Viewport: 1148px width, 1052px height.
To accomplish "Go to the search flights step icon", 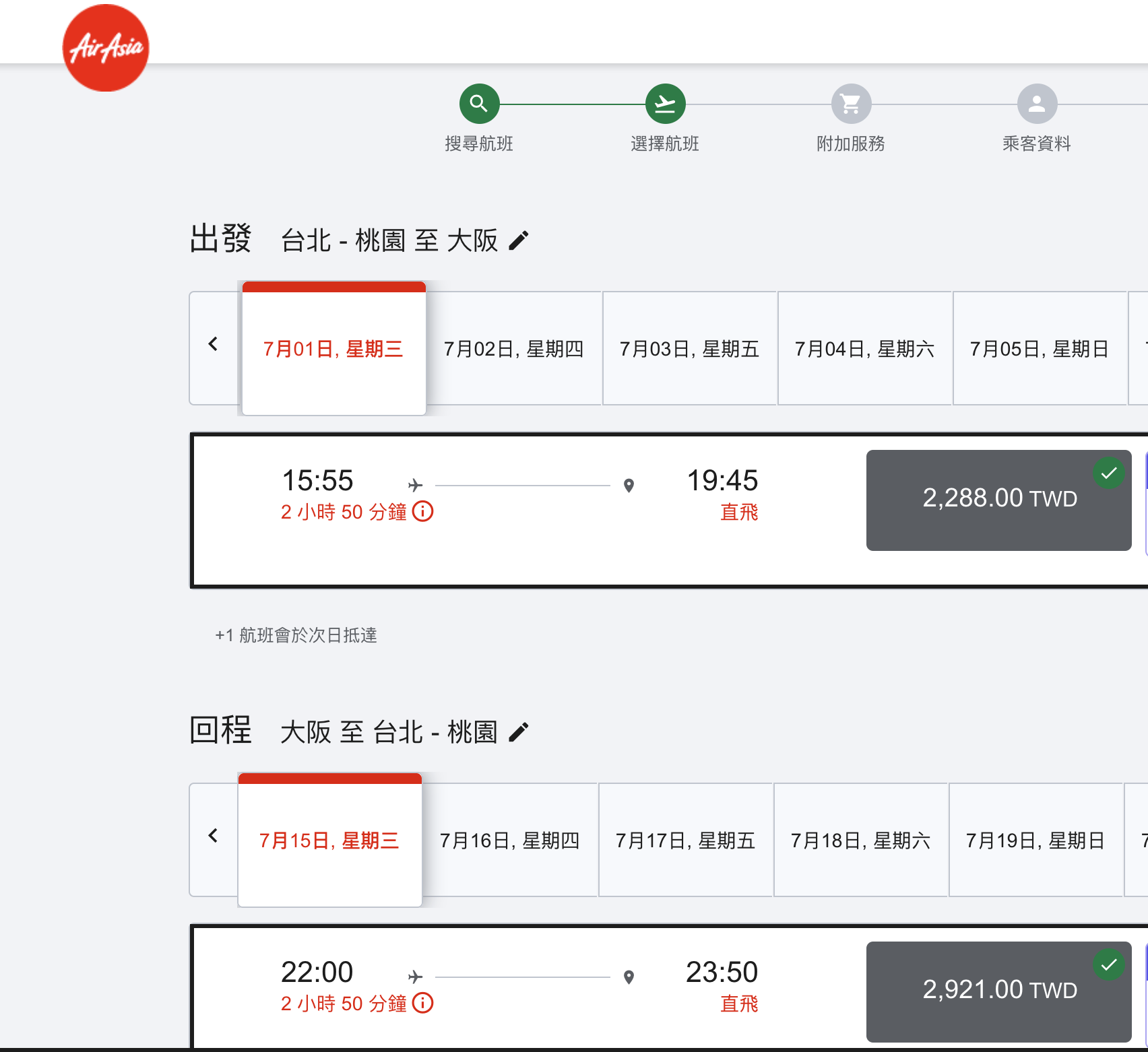I will click(x=479, y=104).
